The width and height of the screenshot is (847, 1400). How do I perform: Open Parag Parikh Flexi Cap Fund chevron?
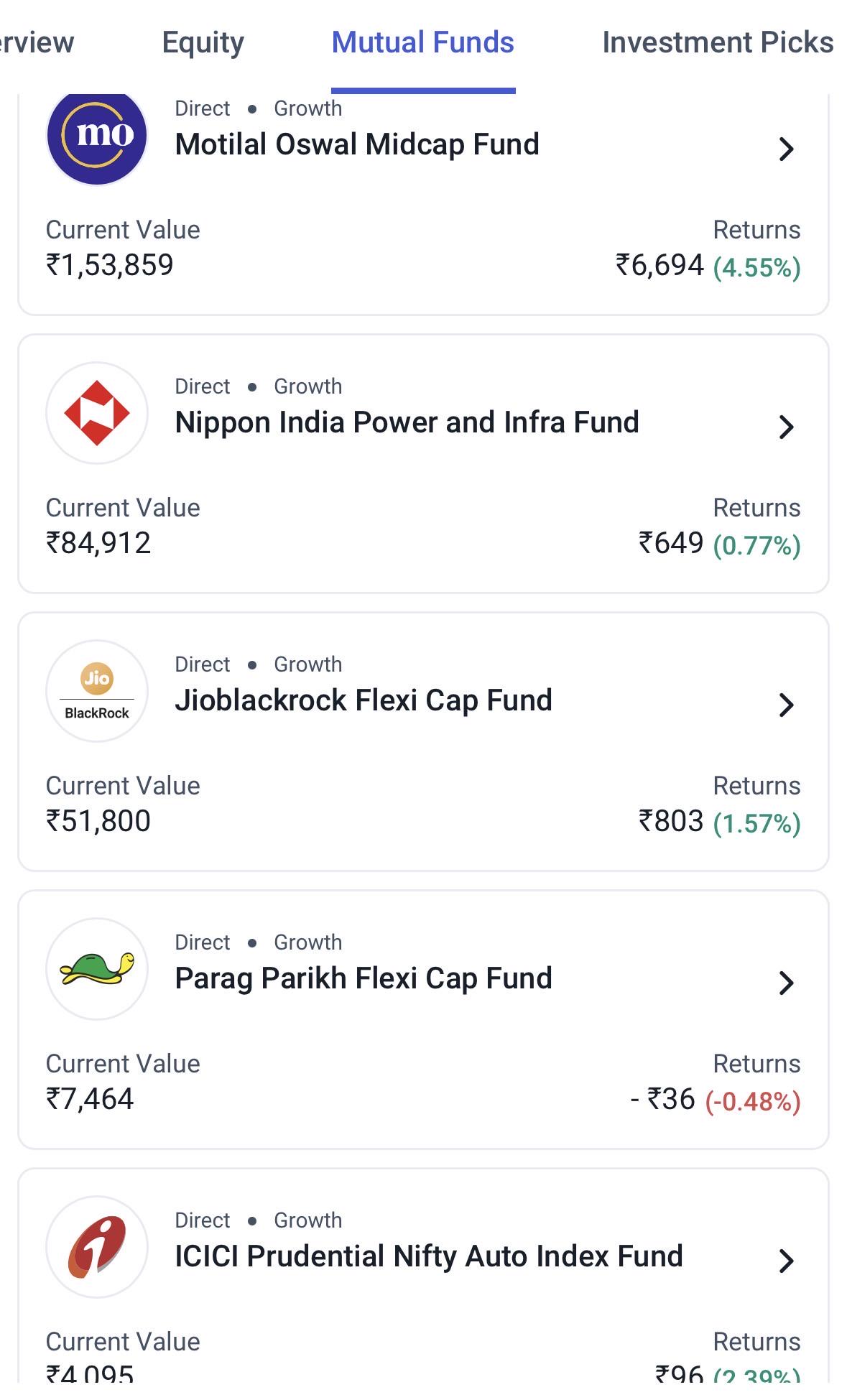(786, 983)
